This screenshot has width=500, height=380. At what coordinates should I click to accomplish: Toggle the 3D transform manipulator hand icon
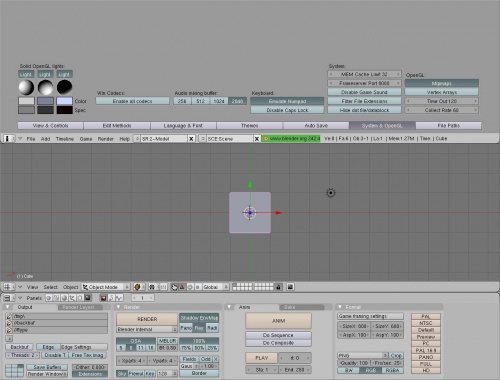[174, 287]
